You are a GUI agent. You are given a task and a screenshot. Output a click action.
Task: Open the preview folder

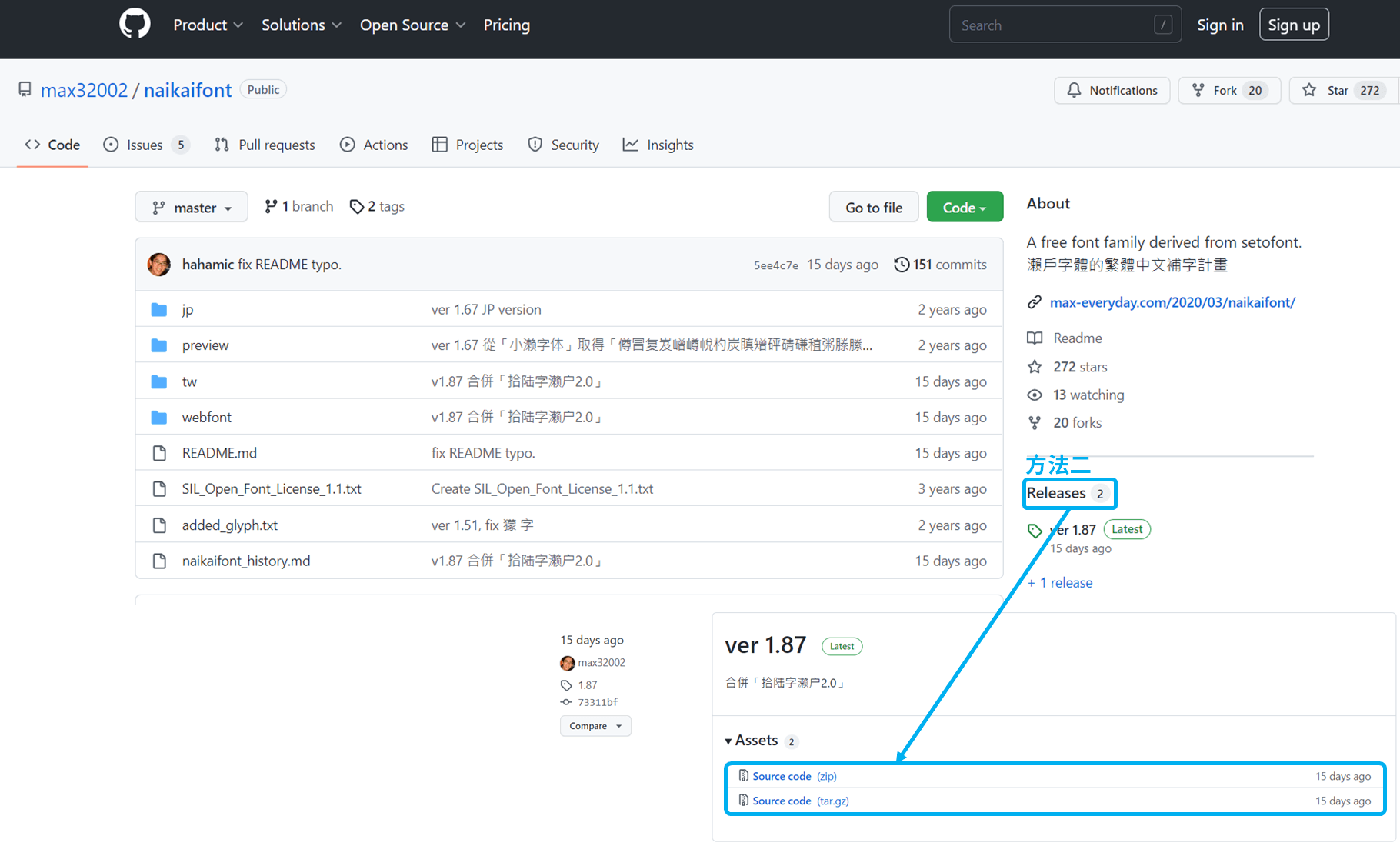click(x=205, y=345)
